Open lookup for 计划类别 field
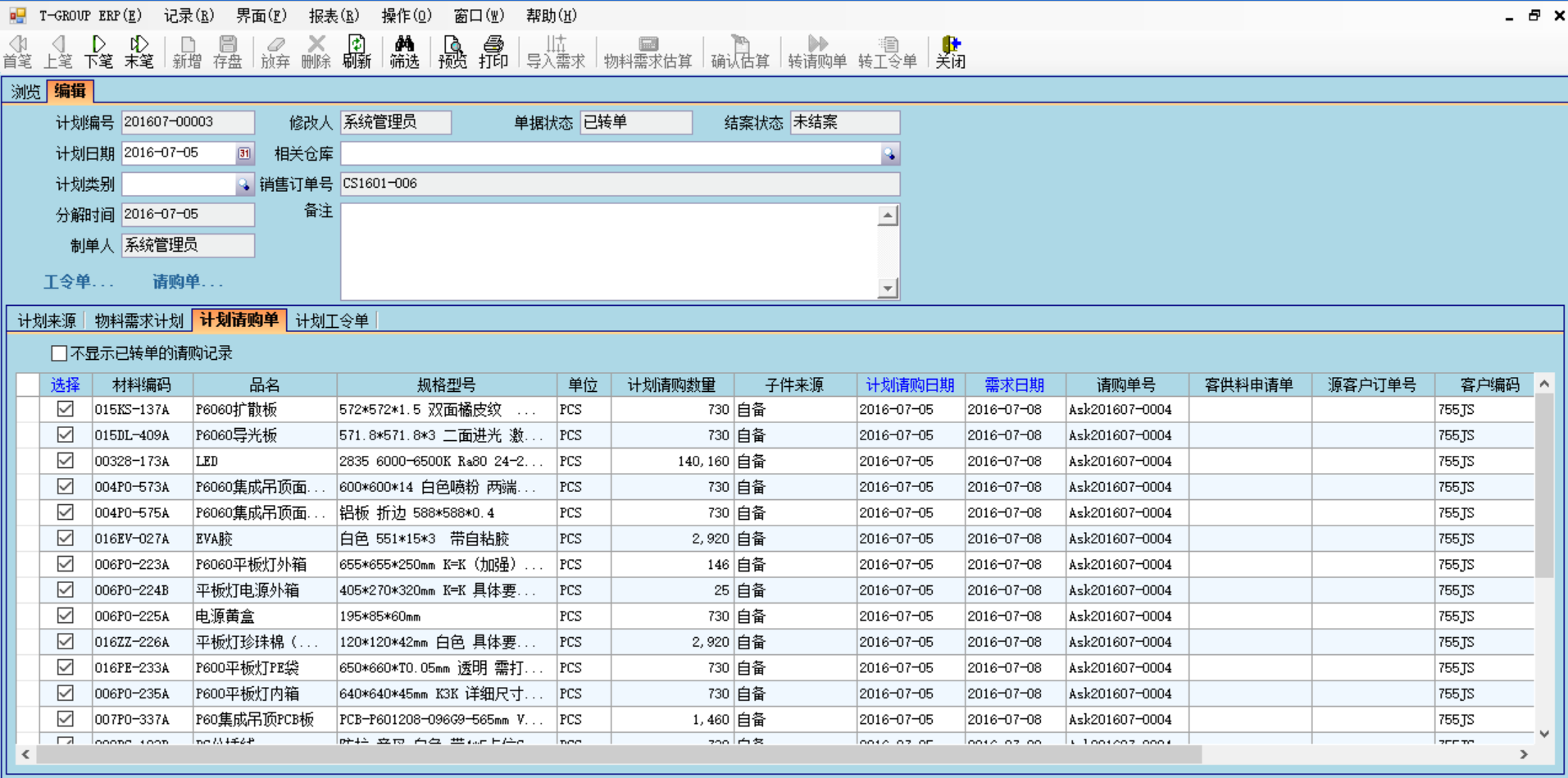 tap(243, 184)
